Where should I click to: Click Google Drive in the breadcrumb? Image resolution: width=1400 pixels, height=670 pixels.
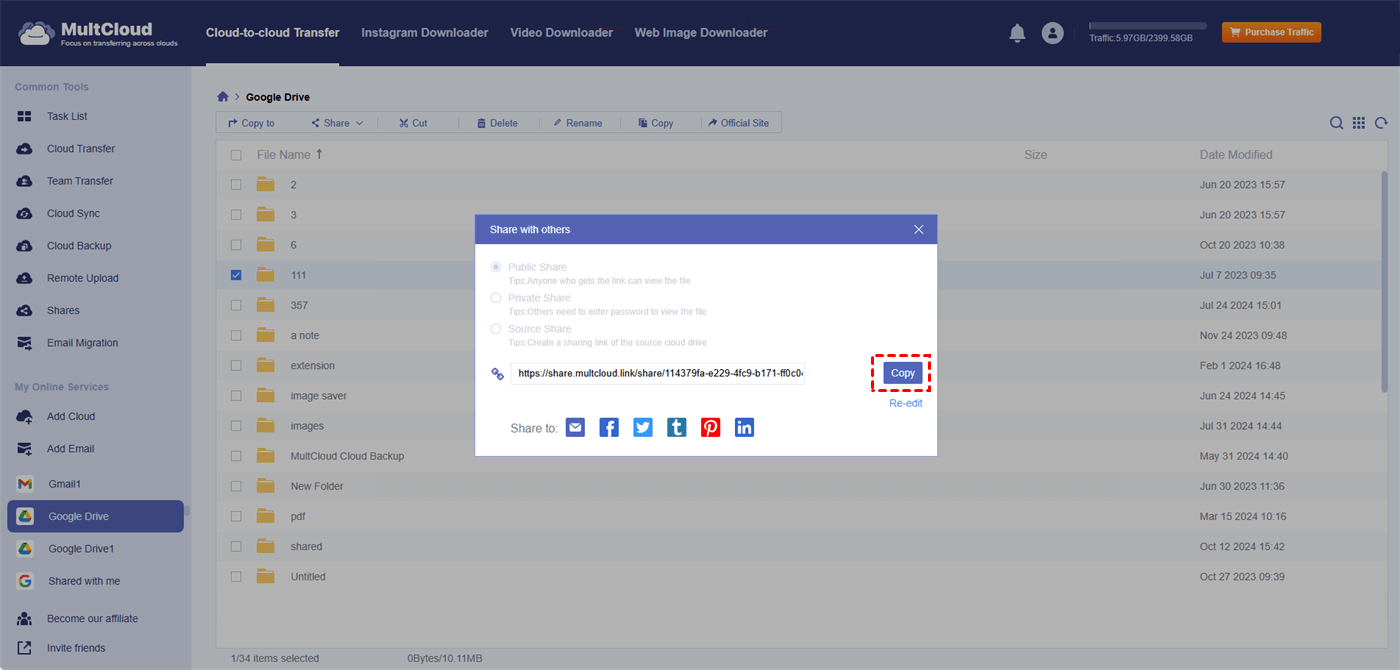[278, 97]
